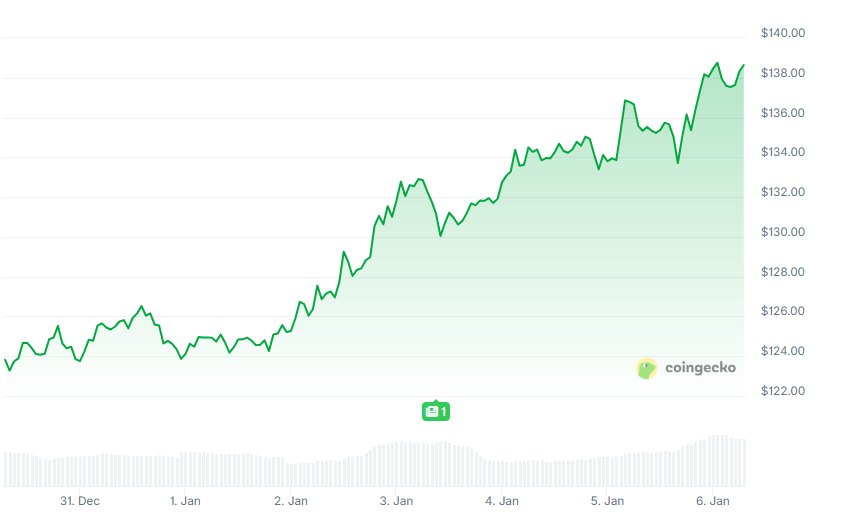This screenshot has height=530, width=847.
Task: Click the $130.00 price label
Action: click(783, 232)
